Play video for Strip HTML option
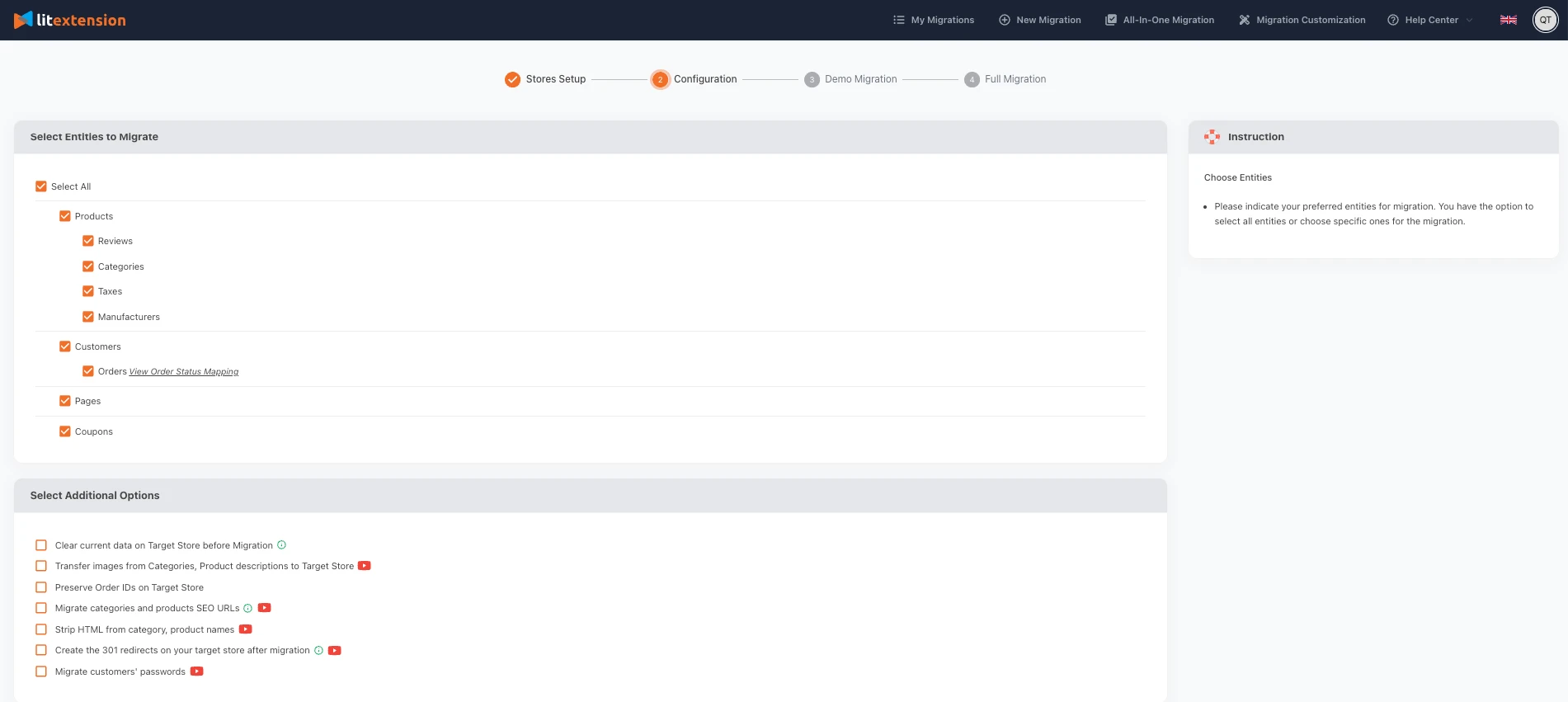The image size is (1568, 702). click(246, 629)
